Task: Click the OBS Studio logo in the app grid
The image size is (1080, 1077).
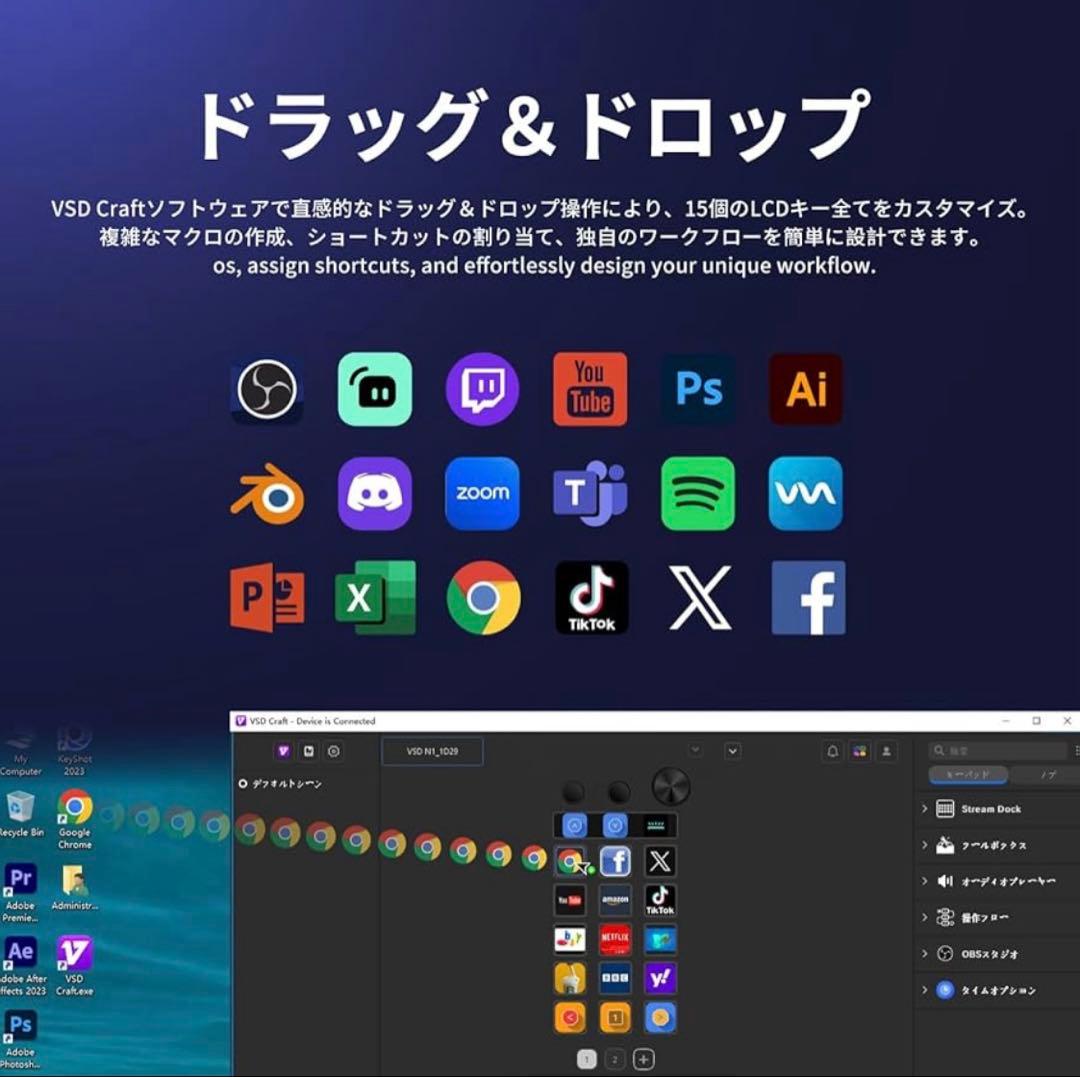Action: 267,390
